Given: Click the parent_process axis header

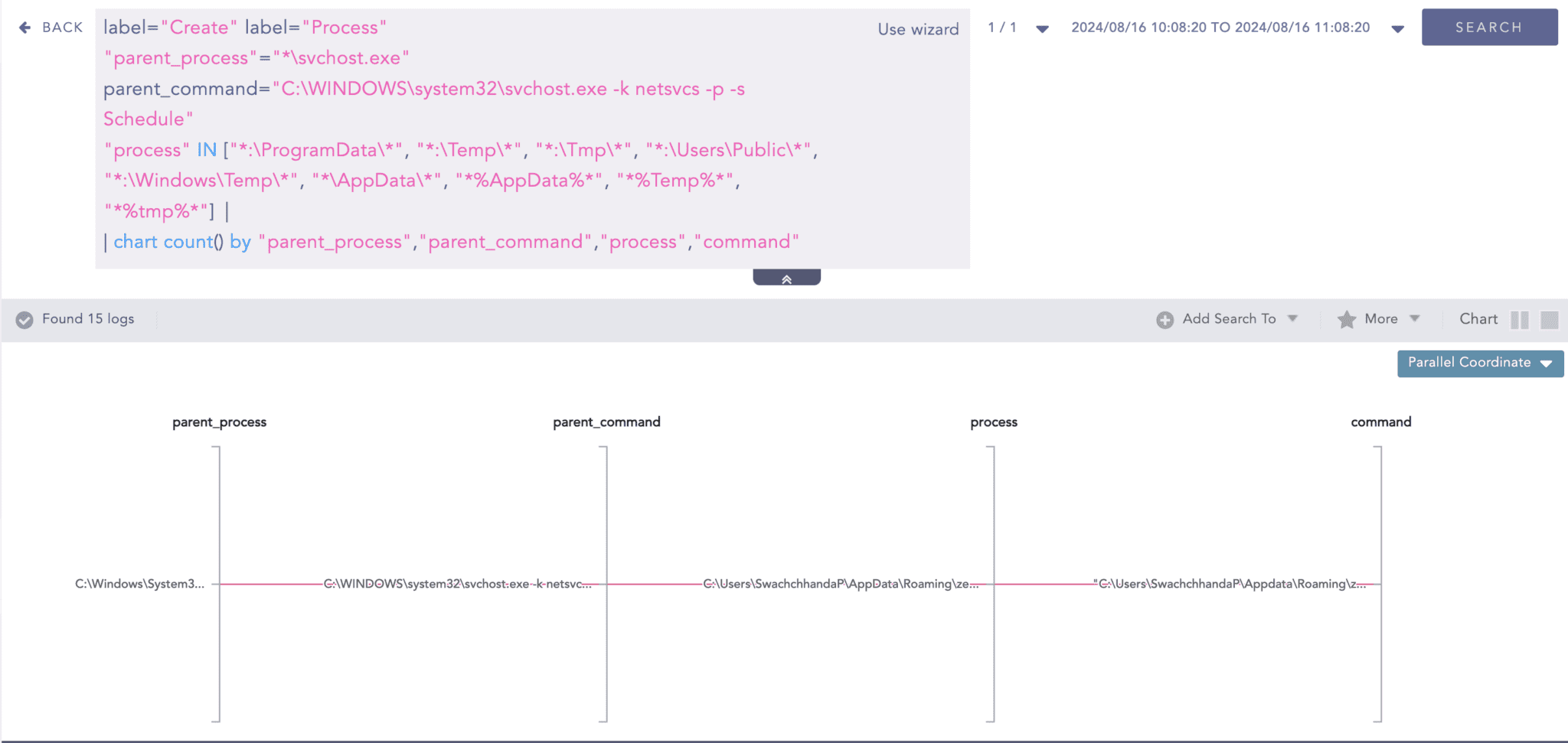Looking at the screenshot, I should pyautogui.click(x=219, y=422).
